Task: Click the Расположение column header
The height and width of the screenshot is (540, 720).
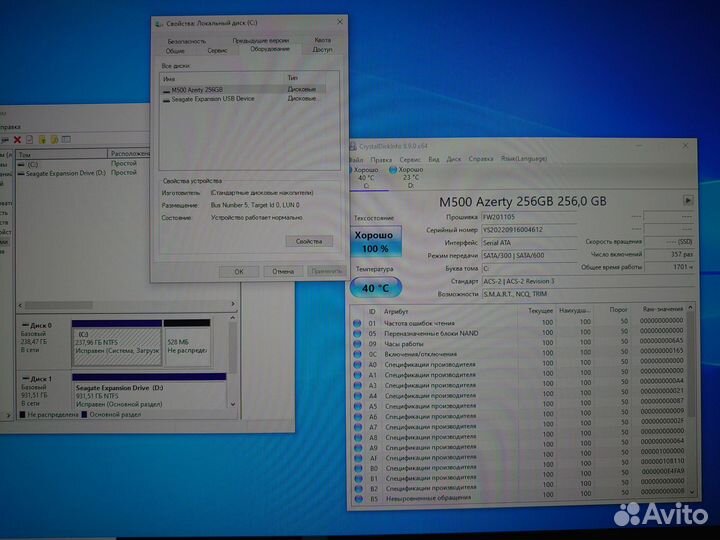Action: (x=129, y=153)
